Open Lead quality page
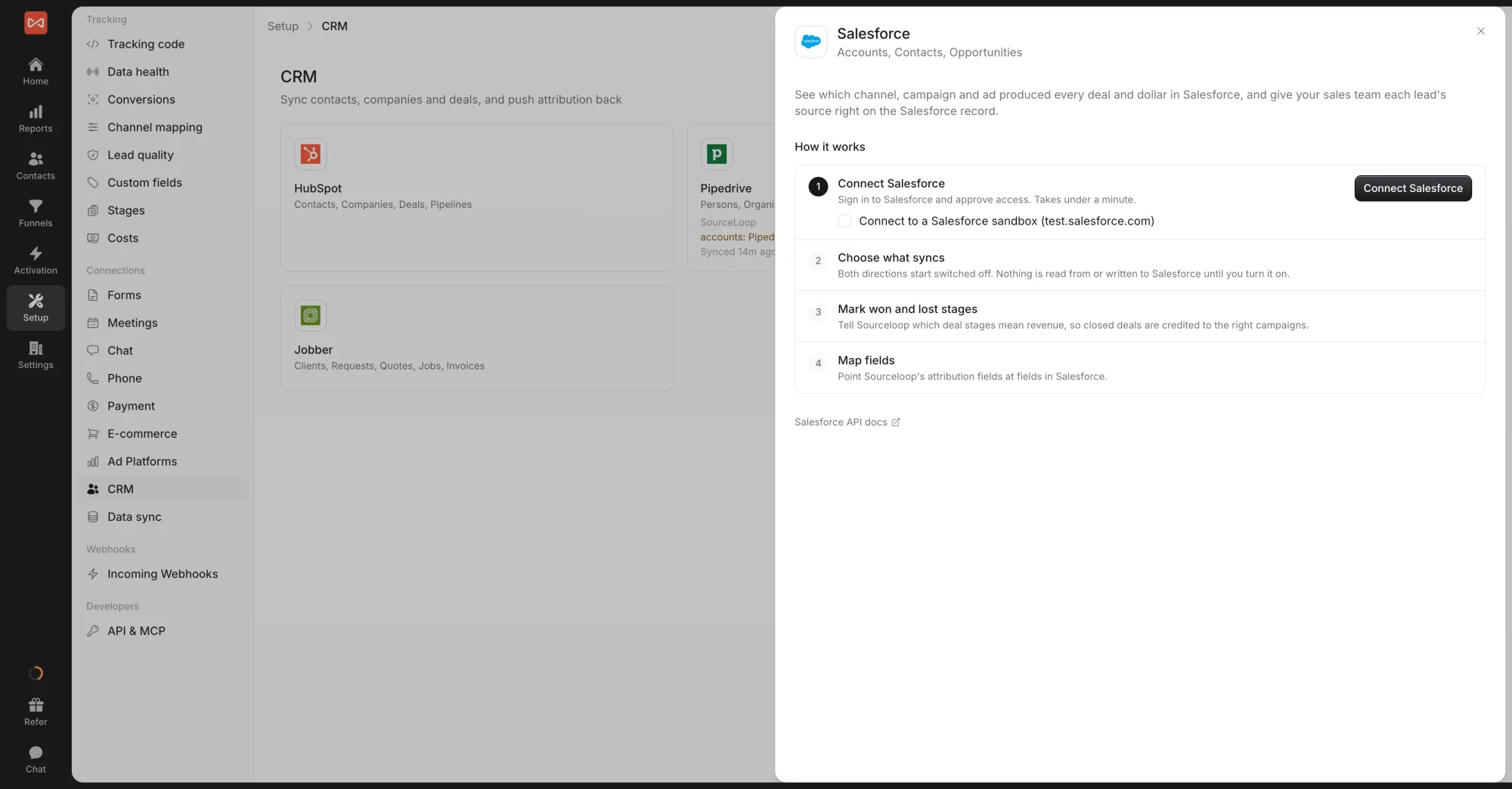Image resolution: width=1512 pixels, height=789 pixels. click(x=163, y=155)
